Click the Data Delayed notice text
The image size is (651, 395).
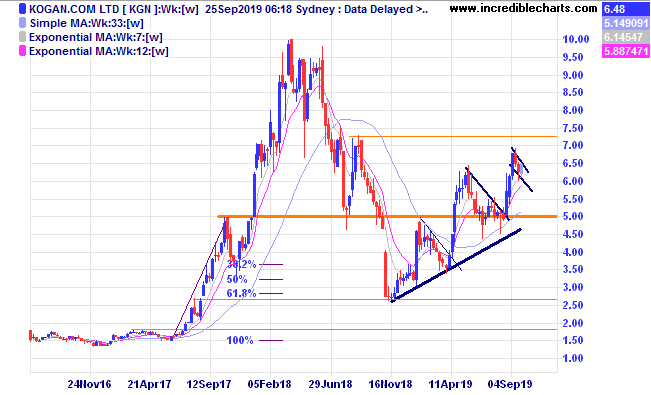383,9
